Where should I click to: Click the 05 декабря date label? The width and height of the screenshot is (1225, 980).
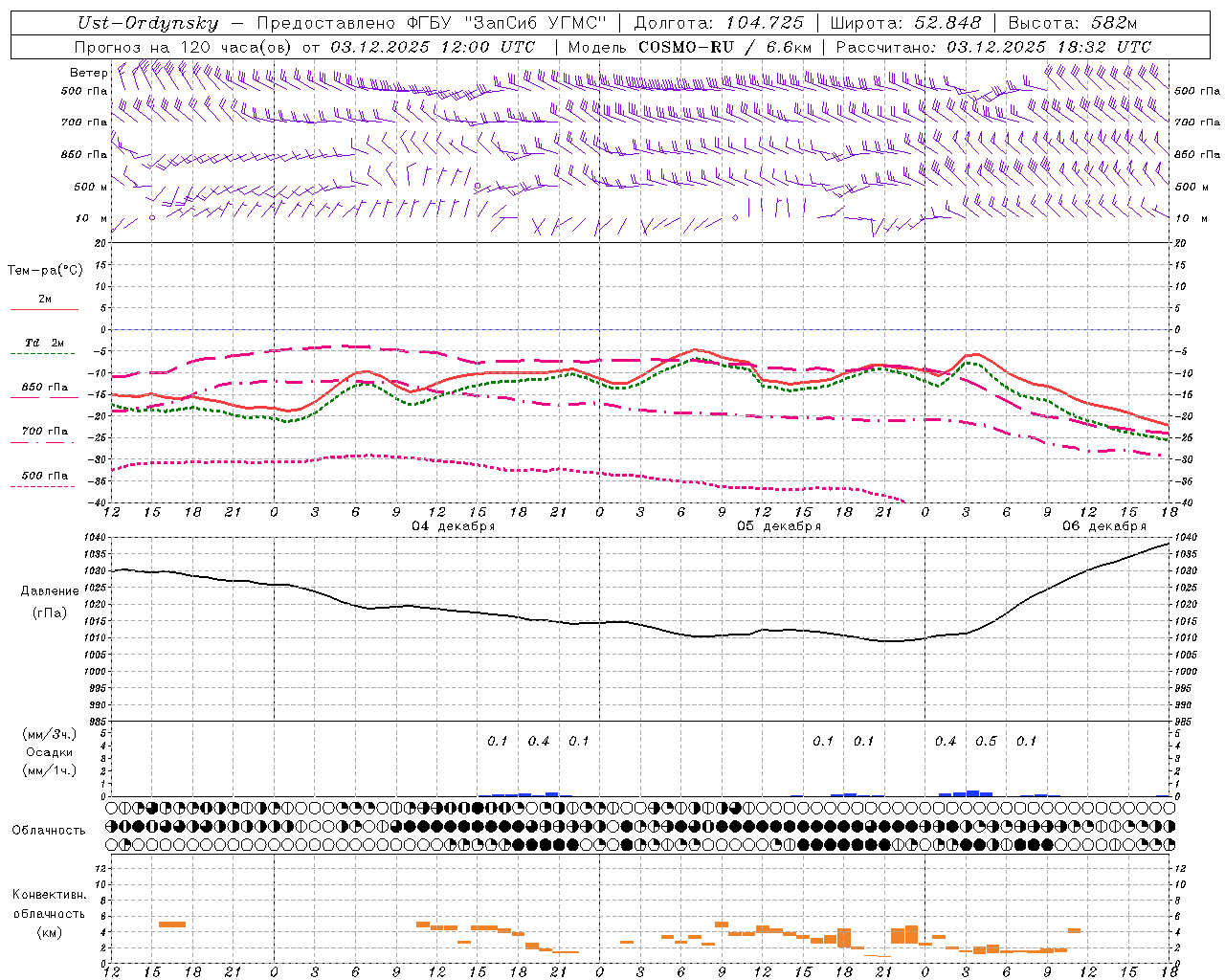[x=779, y=526]
